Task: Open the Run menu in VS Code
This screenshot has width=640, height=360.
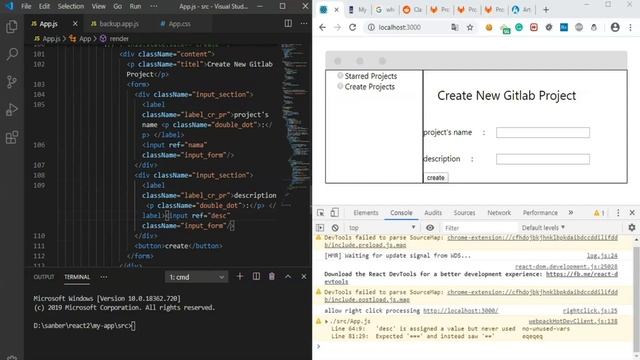Action: tap(135, 6)
